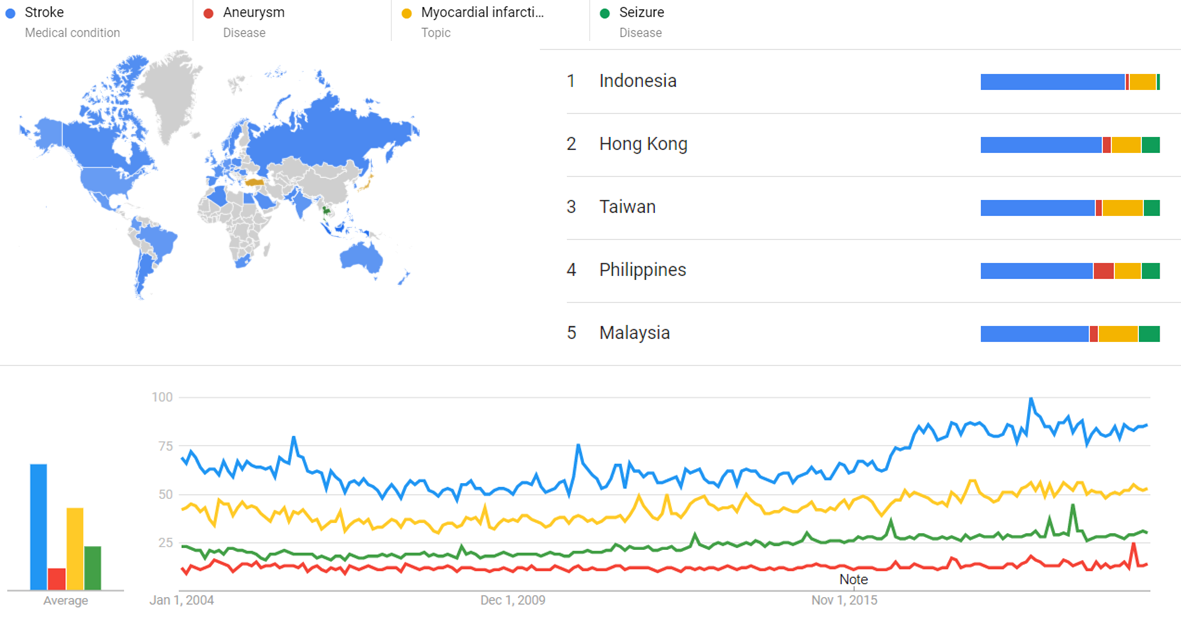Image resolution: width=1181 pixels, height=628 pixels.
Task: Click Malaysia's stacked comparison bar
Action: 1070,334
